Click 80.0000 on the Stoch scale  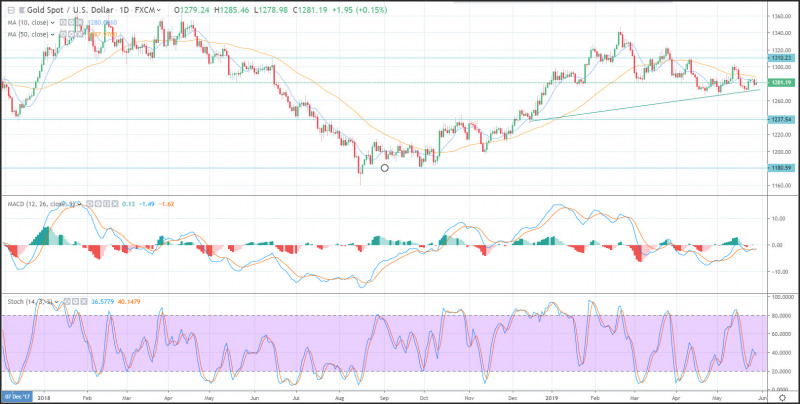(781, 315)
